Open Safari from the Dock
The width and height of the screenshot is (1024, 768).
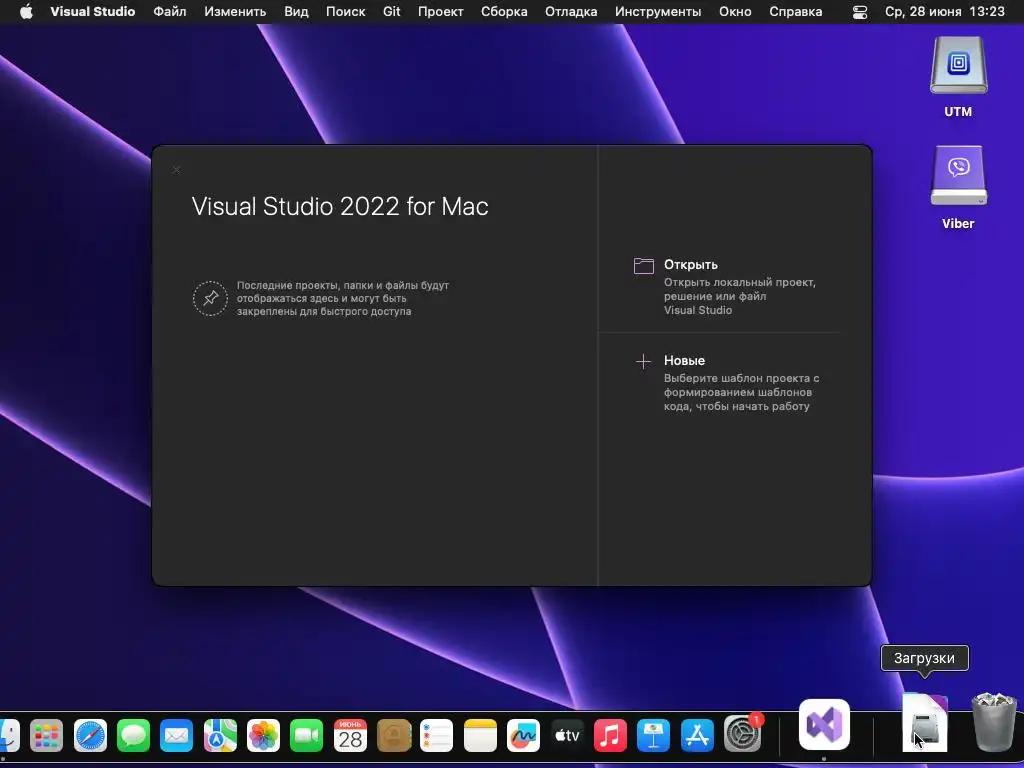click(x=90, y=736)
